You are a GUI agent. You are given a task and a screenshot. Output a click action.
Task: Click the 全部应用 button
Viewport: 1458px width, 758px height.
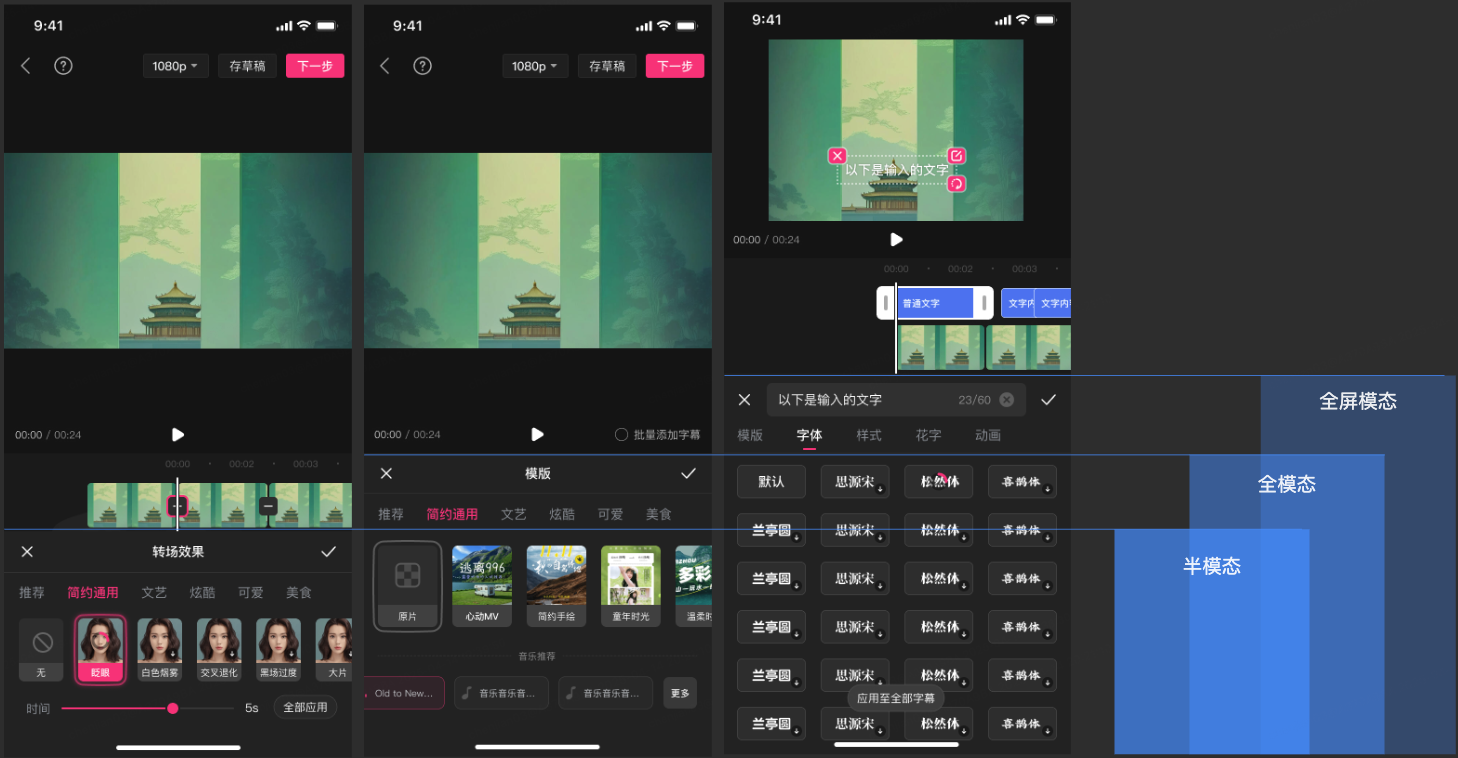tap(305, 708)
